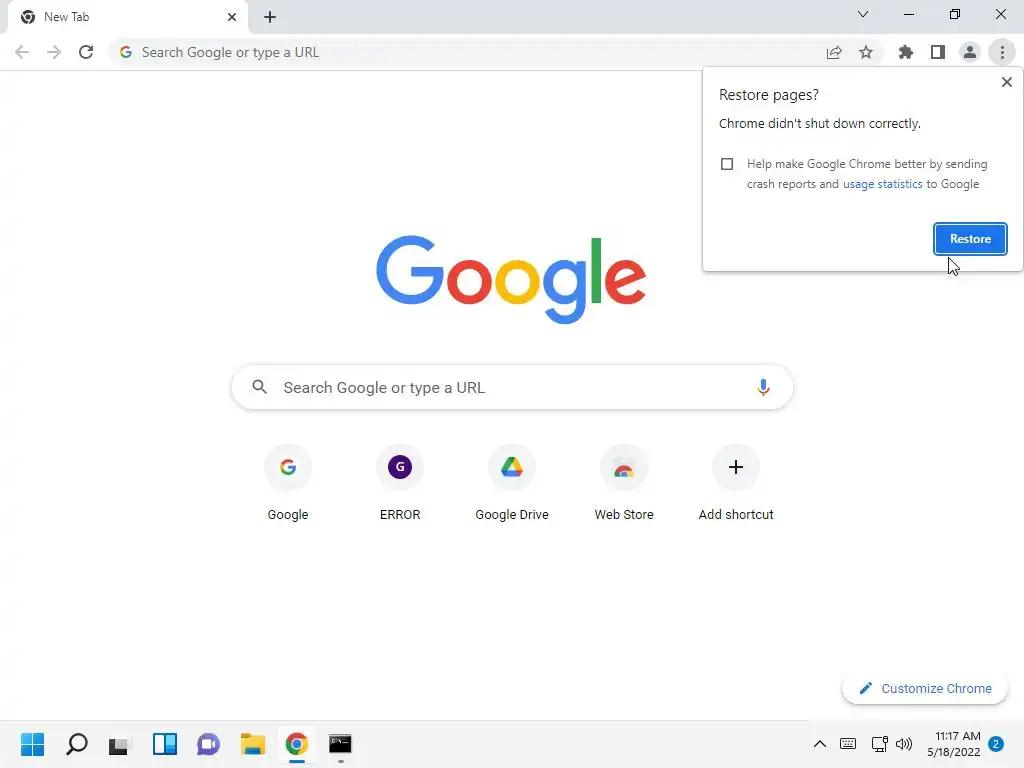Click the browser back arrow
The width and height of the screenshot is (1024, 768).
tap(22, 52)
